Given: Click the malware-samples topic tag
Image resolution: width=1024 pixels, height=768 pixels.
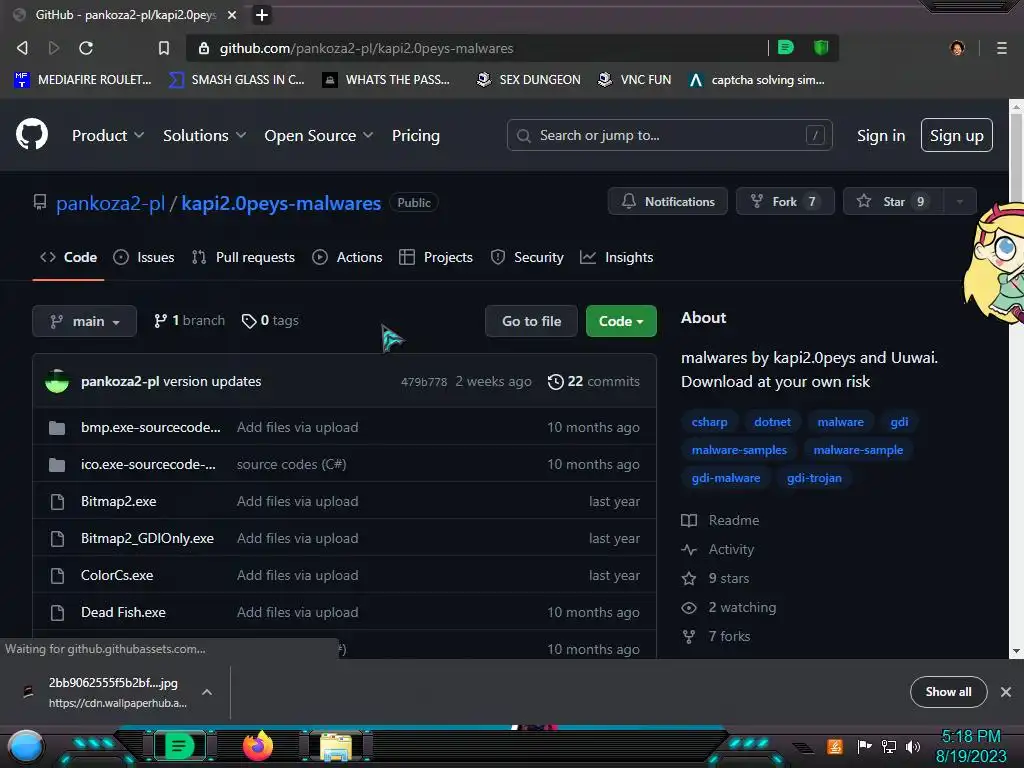Looking at the screenshot, I should point(739,450).
